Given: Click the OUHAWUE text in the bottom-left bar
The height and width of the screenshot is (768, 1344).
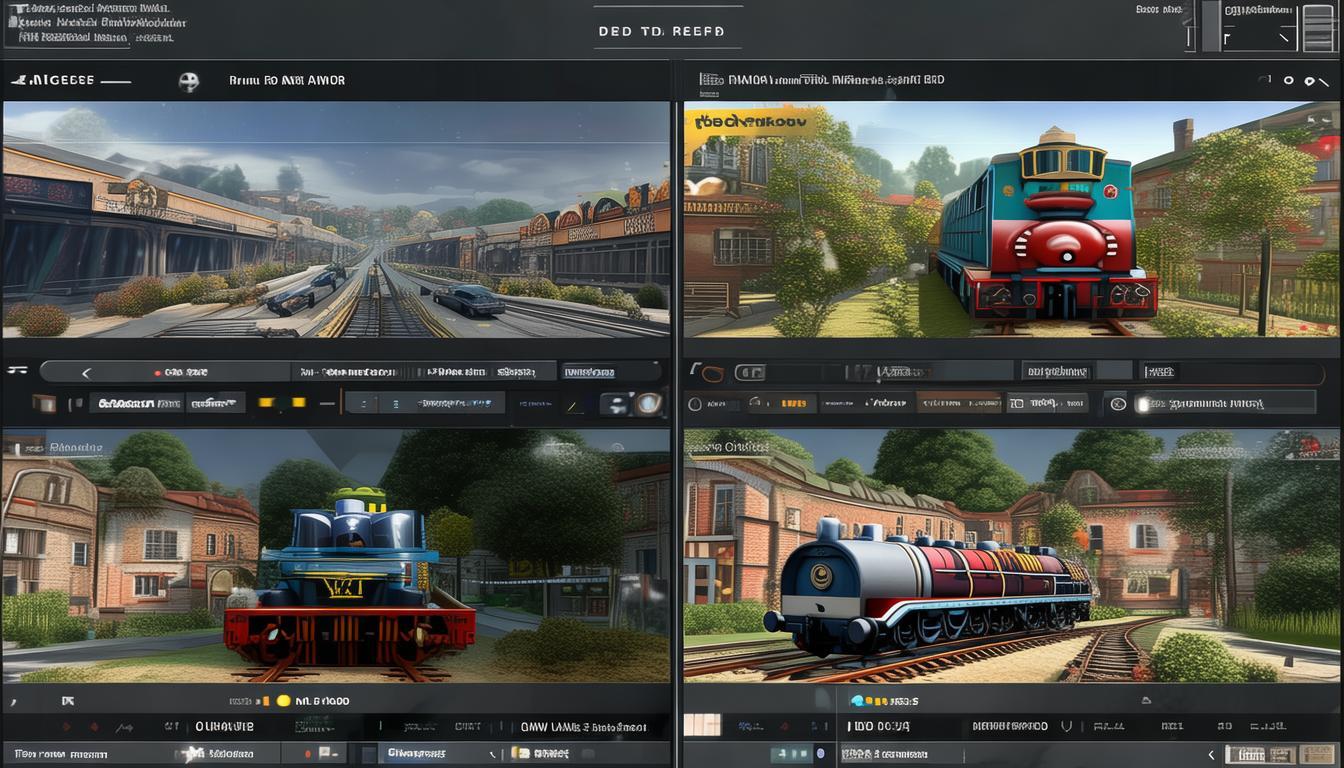Looking at the screenshot, I should [224, 727].
